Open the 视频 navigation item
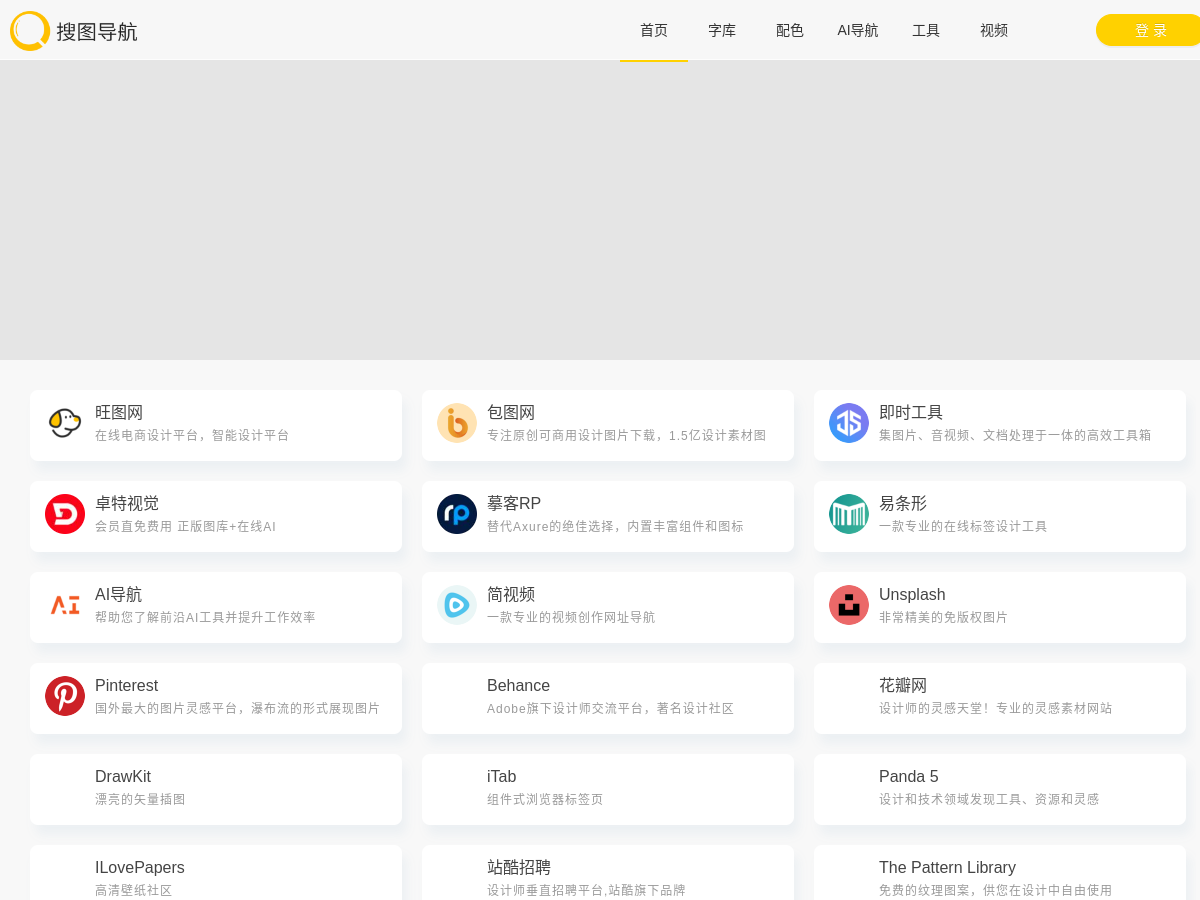This screenshot has height=900, width=1200. click(994, 31)
